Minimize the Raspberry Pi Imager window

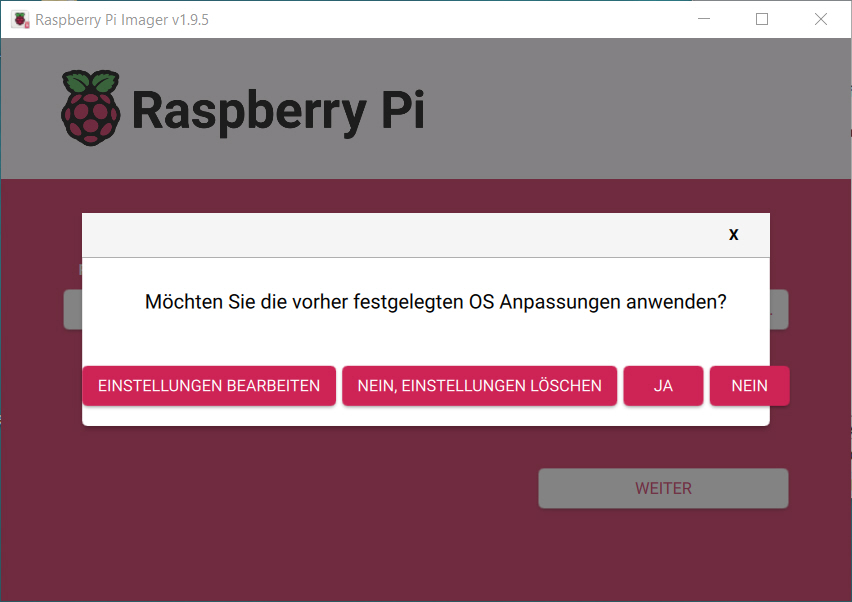point(704,19)
